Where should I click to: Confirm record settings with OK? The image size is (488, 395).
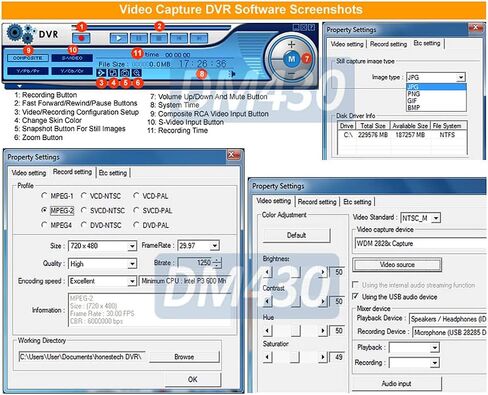pyautogui.click(x=192, y=379)
